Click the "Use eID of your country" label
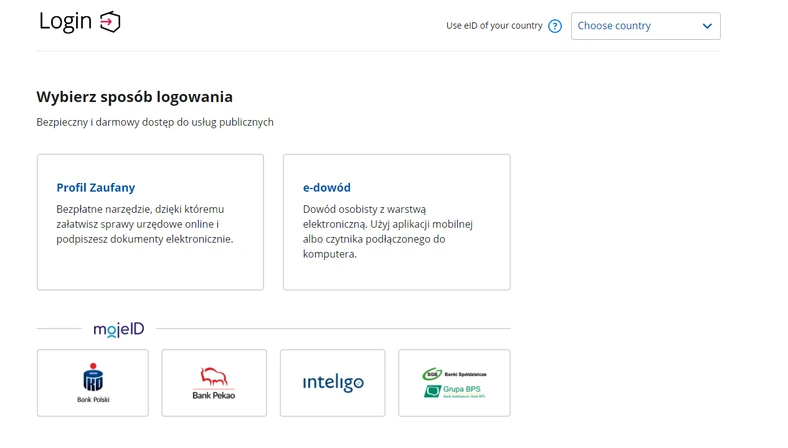 494,26
